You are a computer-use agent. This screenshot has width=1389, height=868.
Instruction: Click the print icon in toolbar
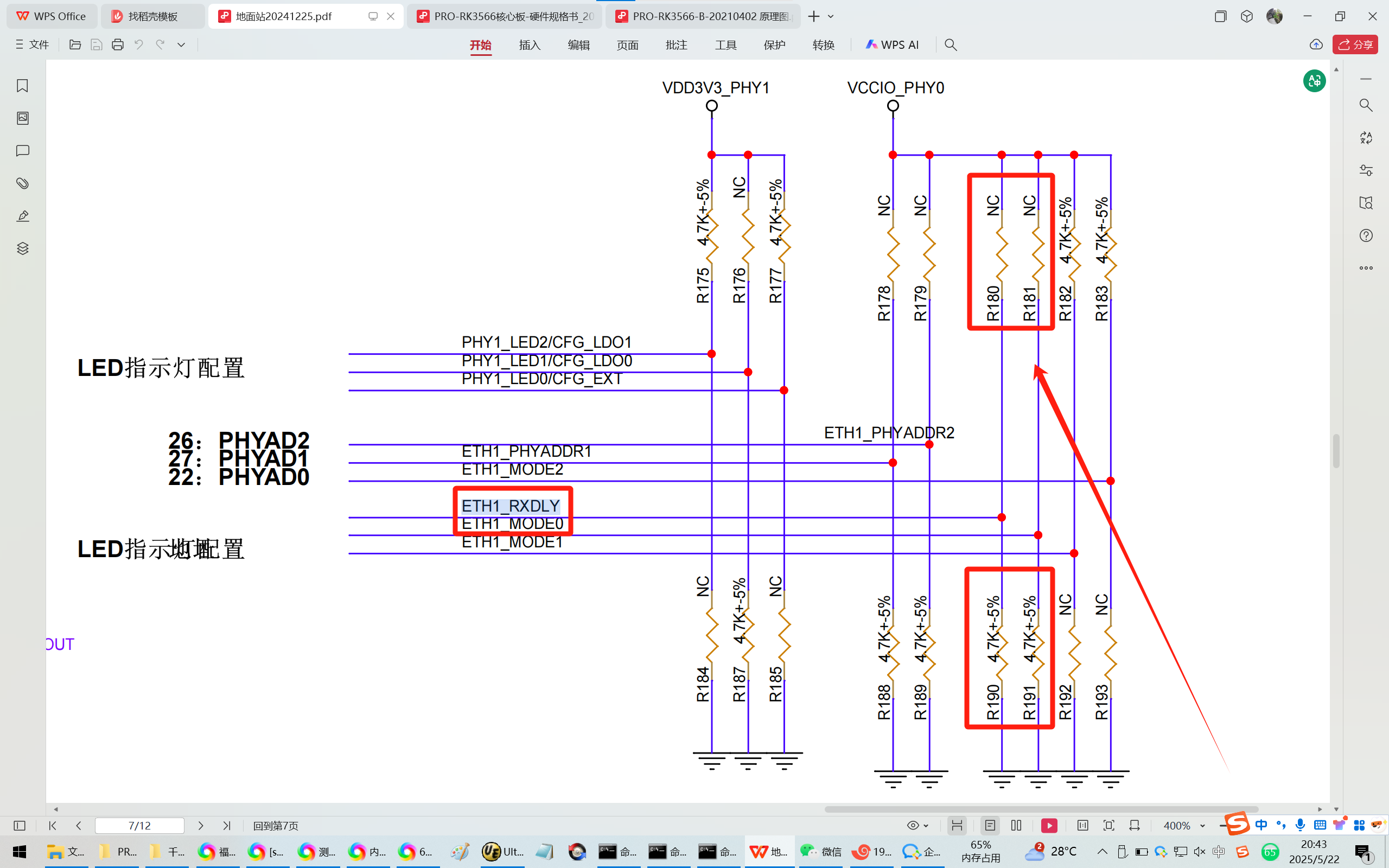point(118,45)
